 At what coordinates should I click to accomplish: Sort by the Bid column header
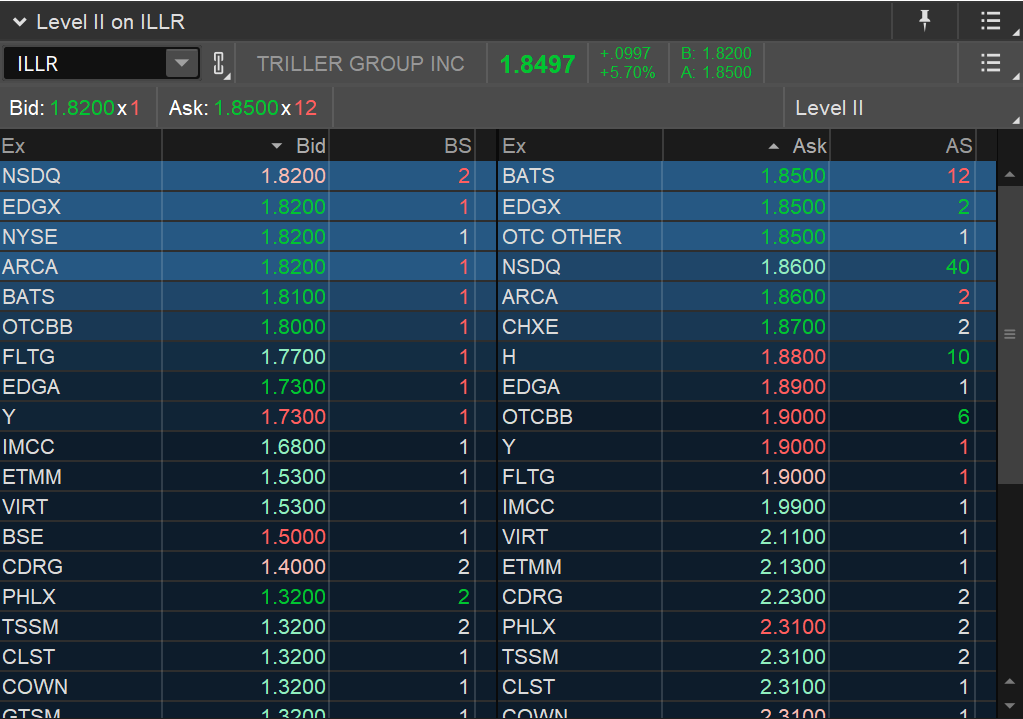point(245,145)
